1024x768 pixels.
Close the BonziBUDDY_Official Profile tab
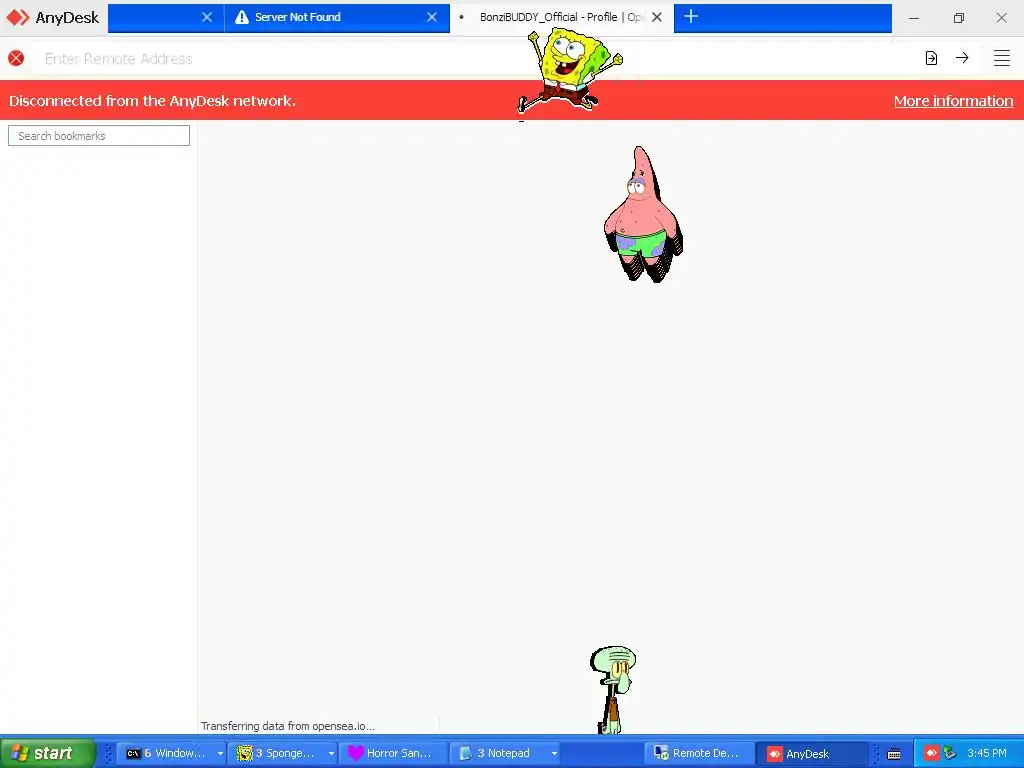(x=657, y=18)
